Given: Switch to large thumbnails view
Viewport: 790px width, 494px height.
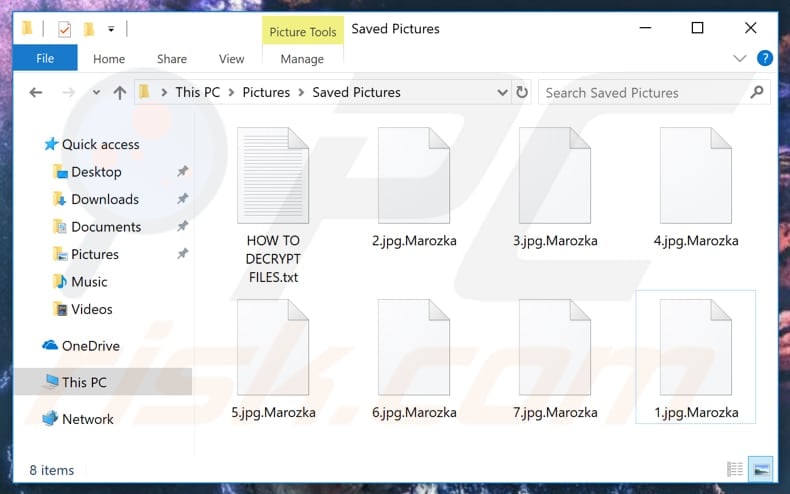Looking at the screenshot, I should point(761,469).
